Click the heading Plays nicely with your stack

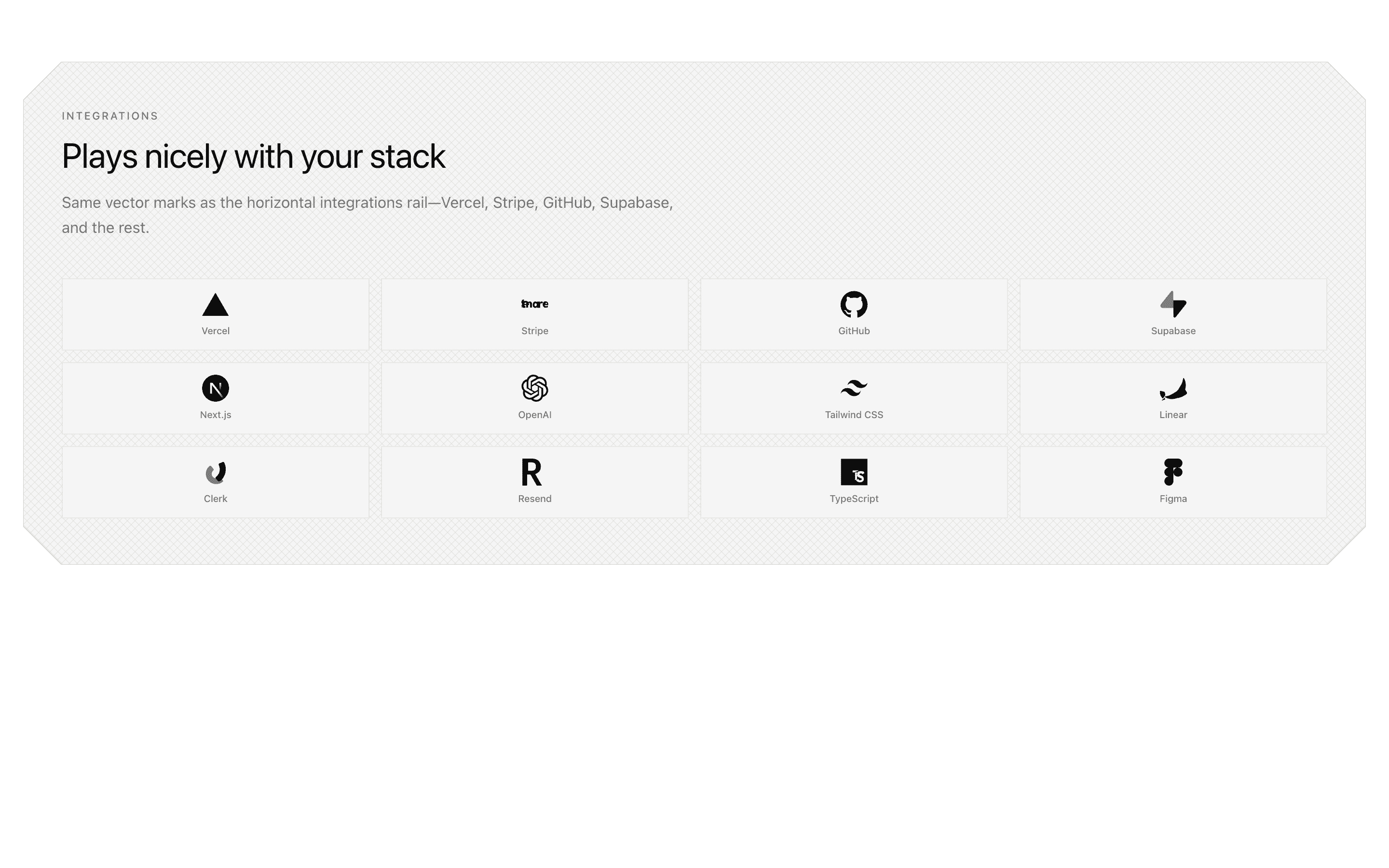[253, 156]
